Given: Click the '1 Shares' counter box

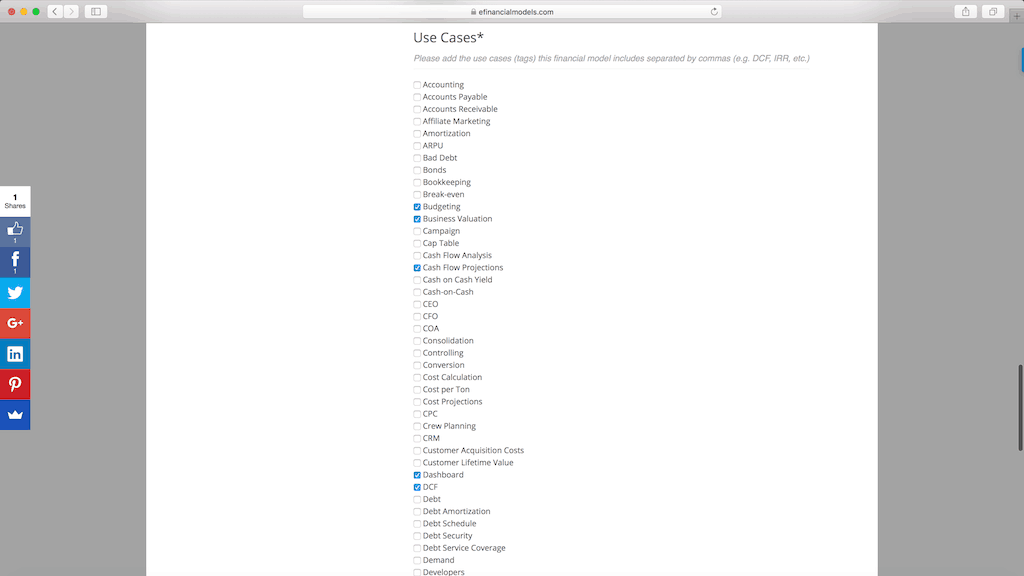Looking at the screenshot, I should [x=15, y=201].
